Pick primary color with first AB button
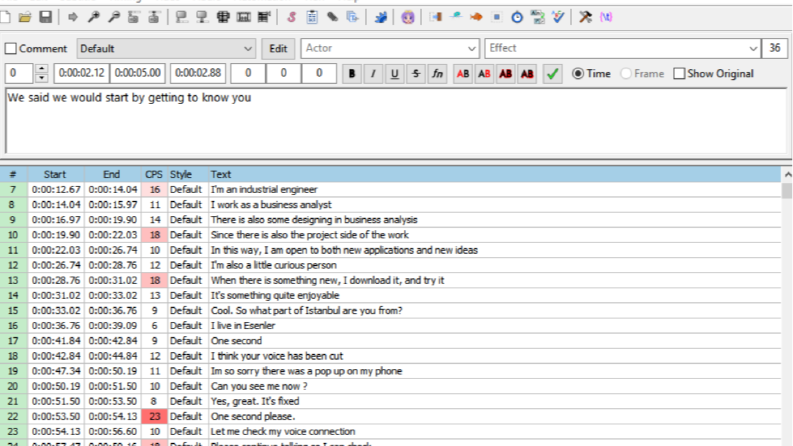 tap(463, 74)
